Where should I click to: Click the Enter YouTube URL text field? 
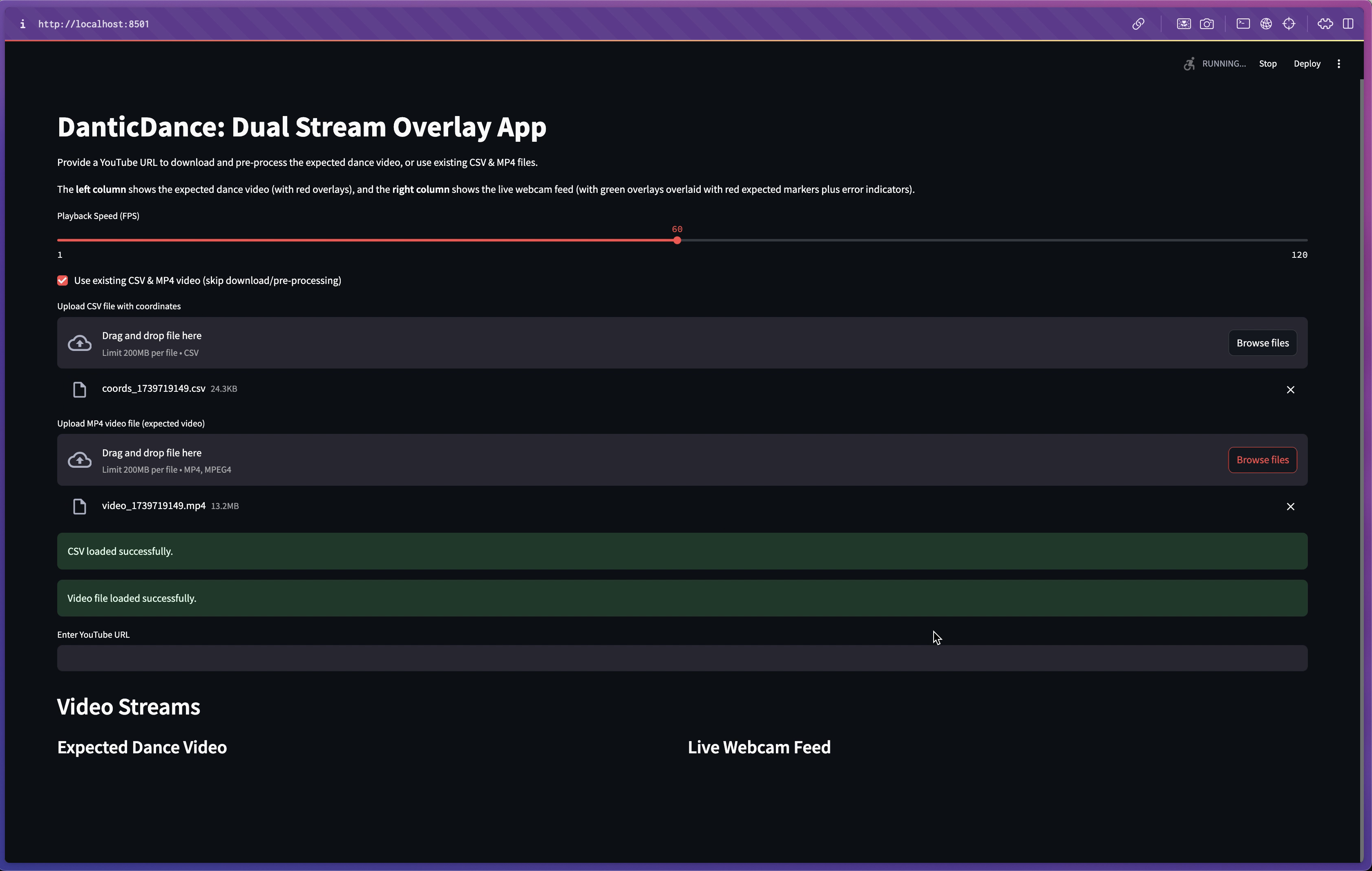[682, 658]
